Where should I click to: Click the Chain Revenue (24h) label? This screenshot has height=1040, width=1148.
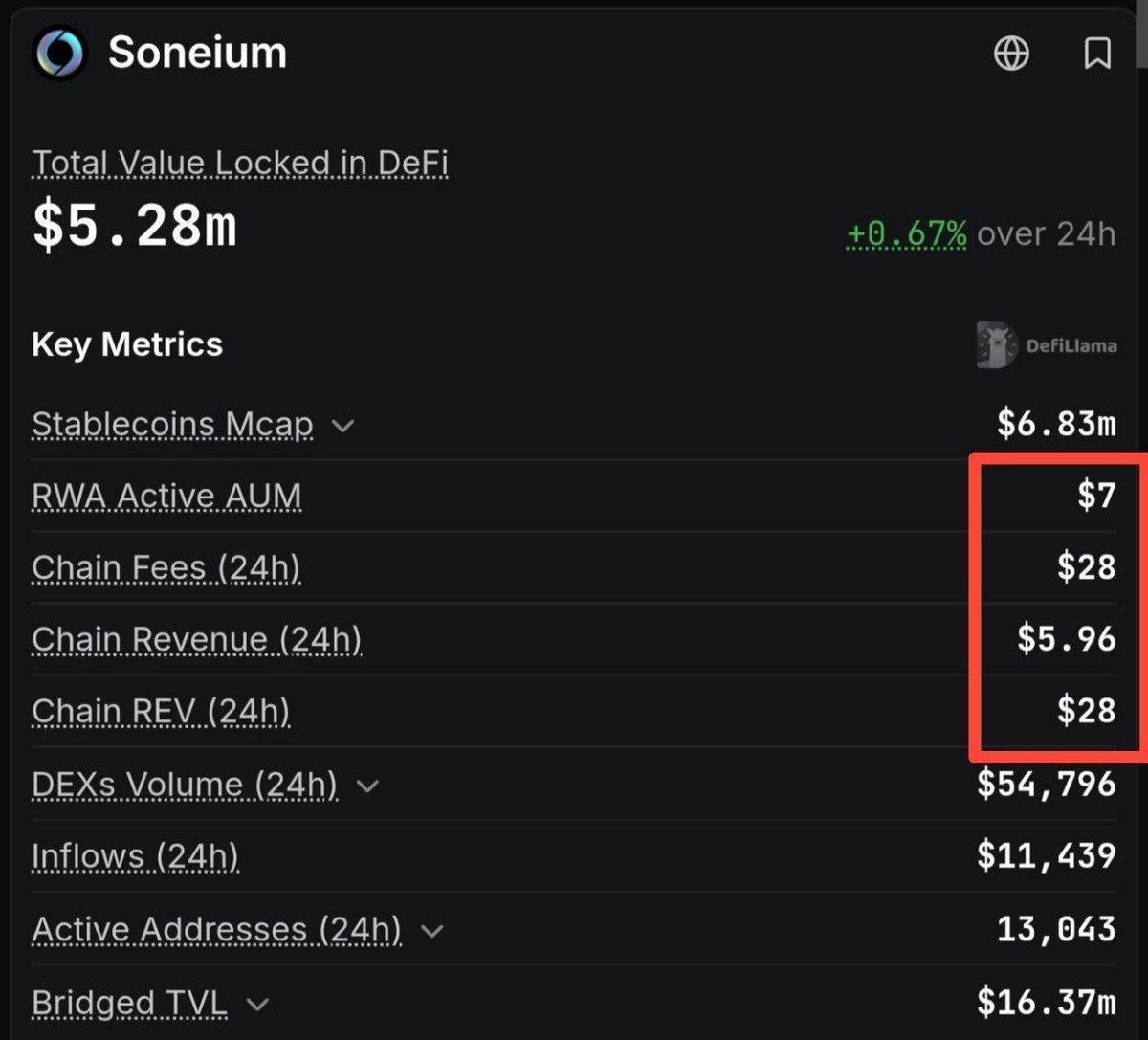tap(196, 639)
